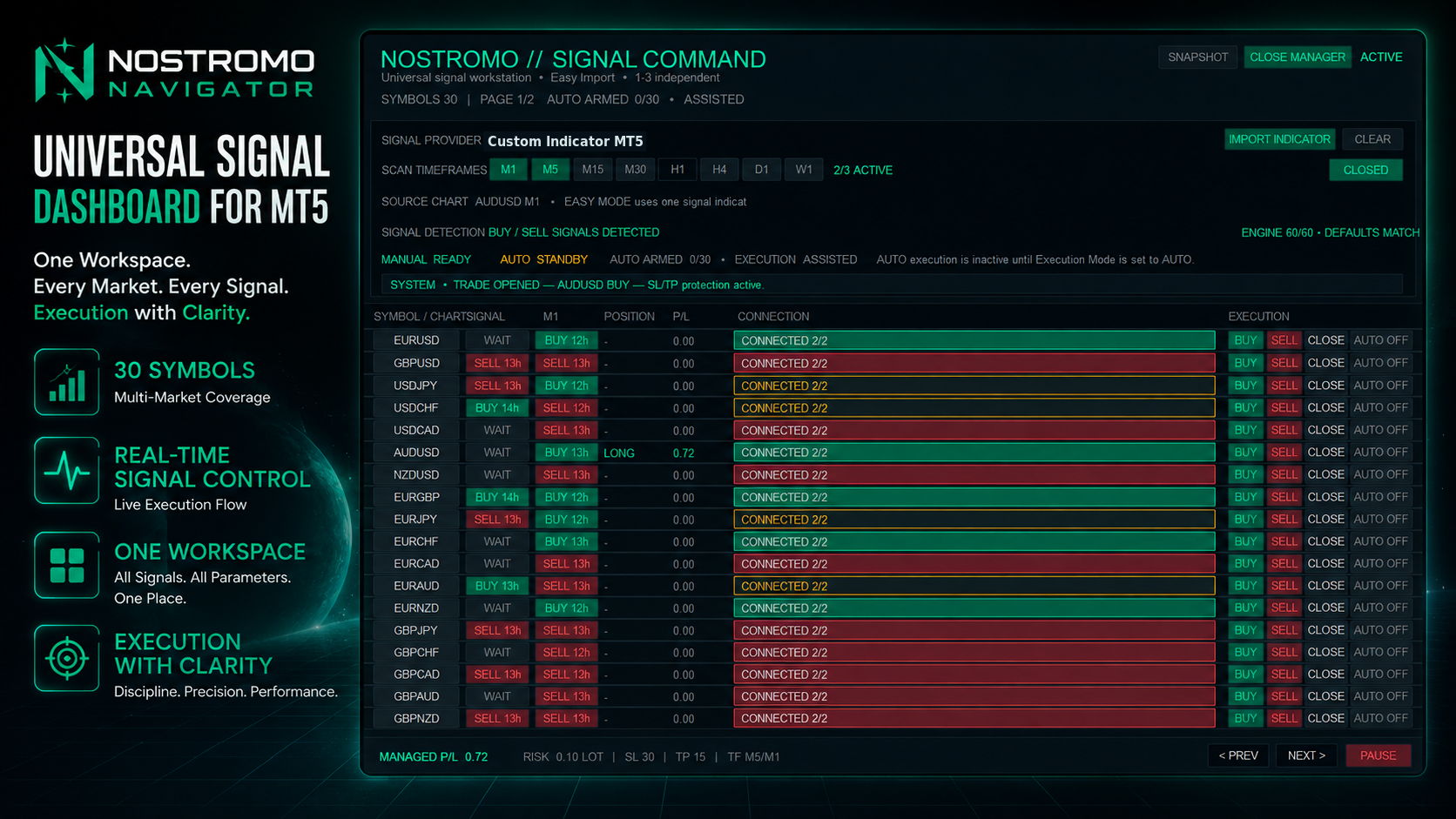Viewport: 1456px width, 819px height.
Task: Go to next page with NEXT
Action: (x=1306, y=755)
